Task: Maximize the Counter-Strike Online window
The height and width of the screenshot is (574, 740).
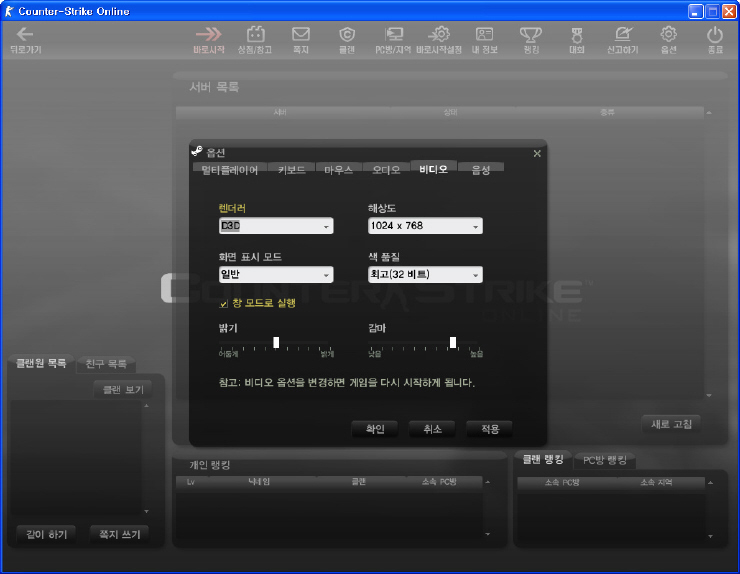Action: pyautogui.click(x=713, y=11)
